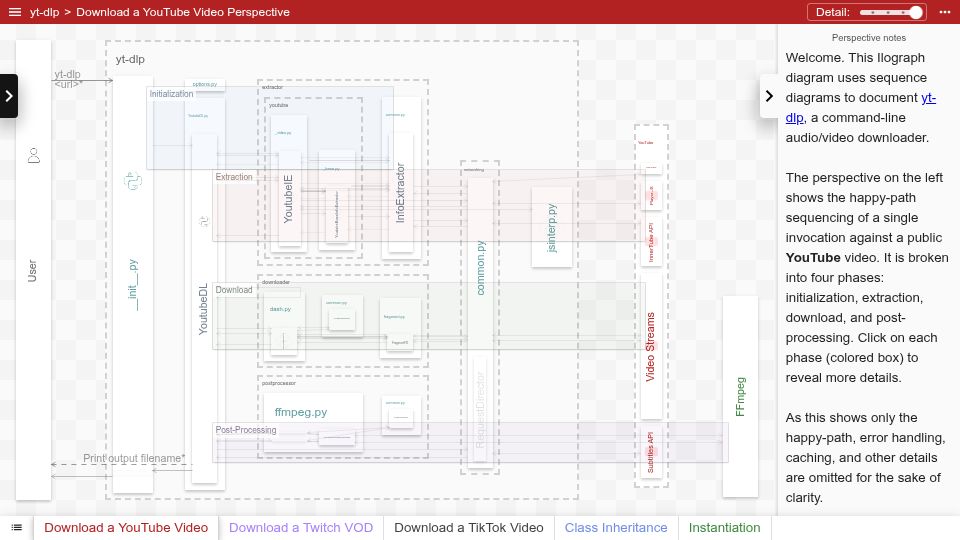This screenshot has height=540, width=960.
Task: Click the Perspective notes heading
Action: [x=869, y=38]
